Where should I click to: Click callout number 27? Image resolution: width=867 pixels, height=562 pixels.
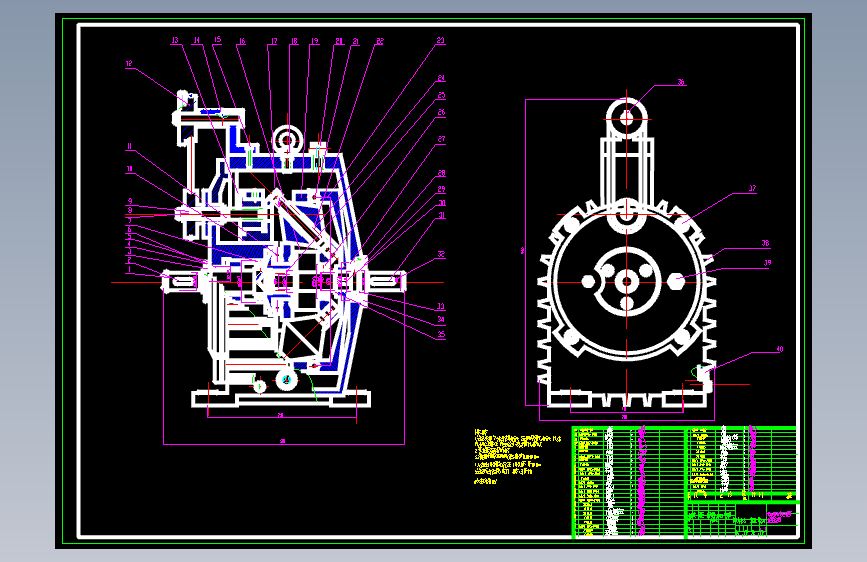click(x=441, y=139)
